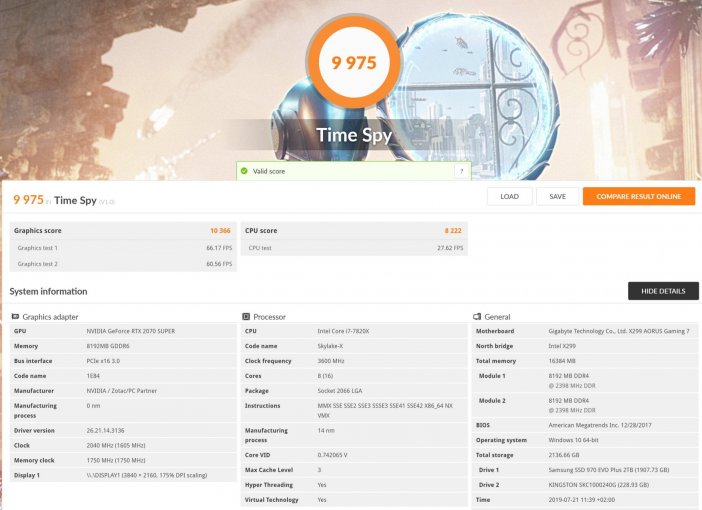Image resolution: width=702 pixels, height=510 pixels.
Task: Click the orange 9 975 score circle
Action: [354, 63]
